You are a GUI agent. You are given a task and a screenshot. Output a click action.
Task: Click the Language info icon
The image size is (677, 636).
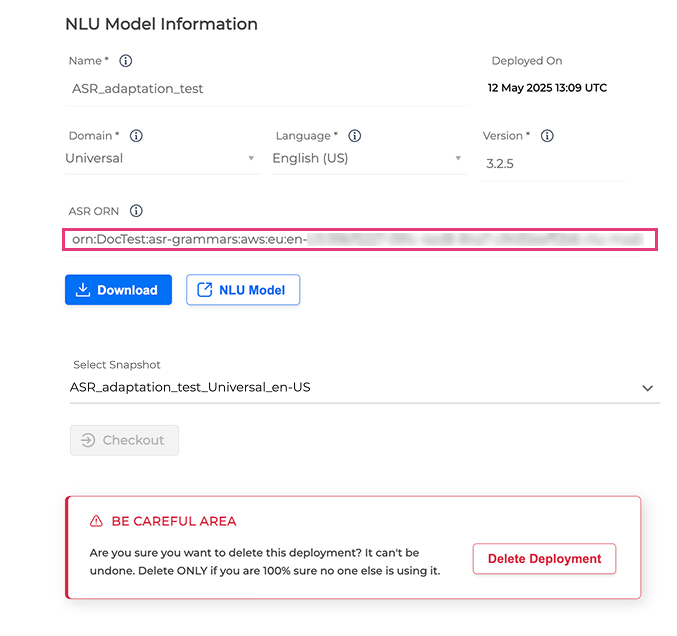coord(355,136)
